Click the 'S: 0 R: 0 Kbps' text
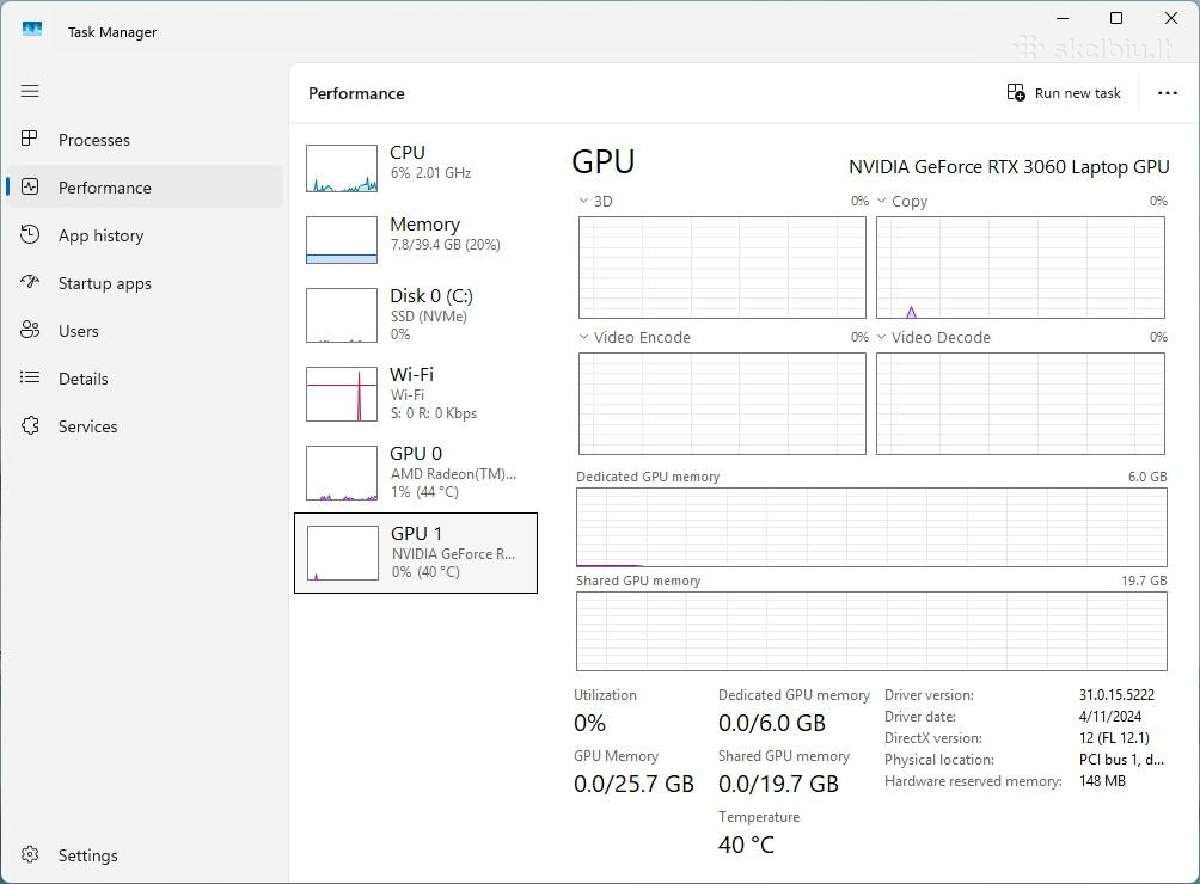The image size is (1200, 884). pyautogui.click(x=433, y=413)
